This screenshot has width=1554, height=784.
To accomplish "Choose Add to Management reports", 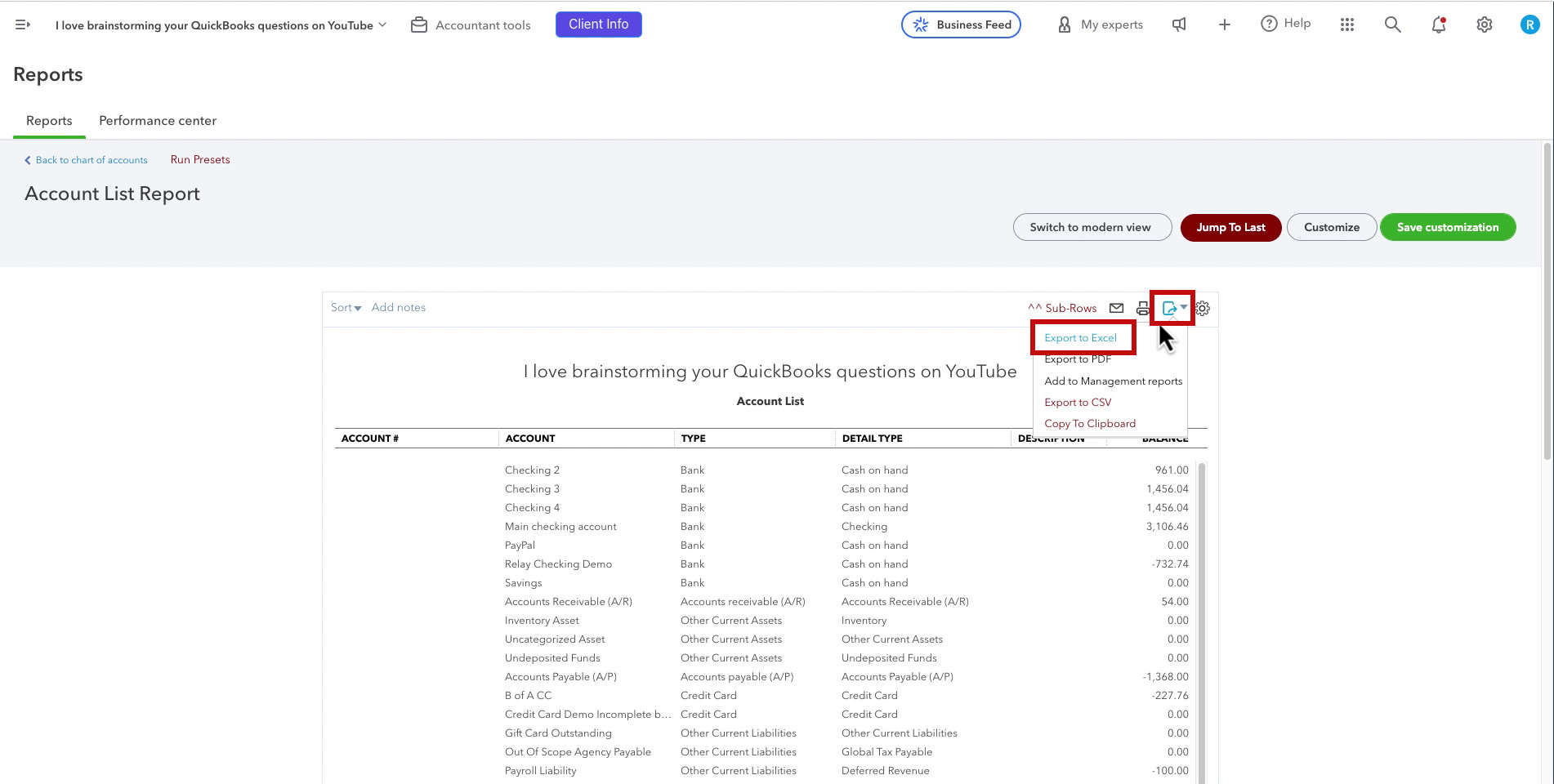I will [x=1113, y=381].
